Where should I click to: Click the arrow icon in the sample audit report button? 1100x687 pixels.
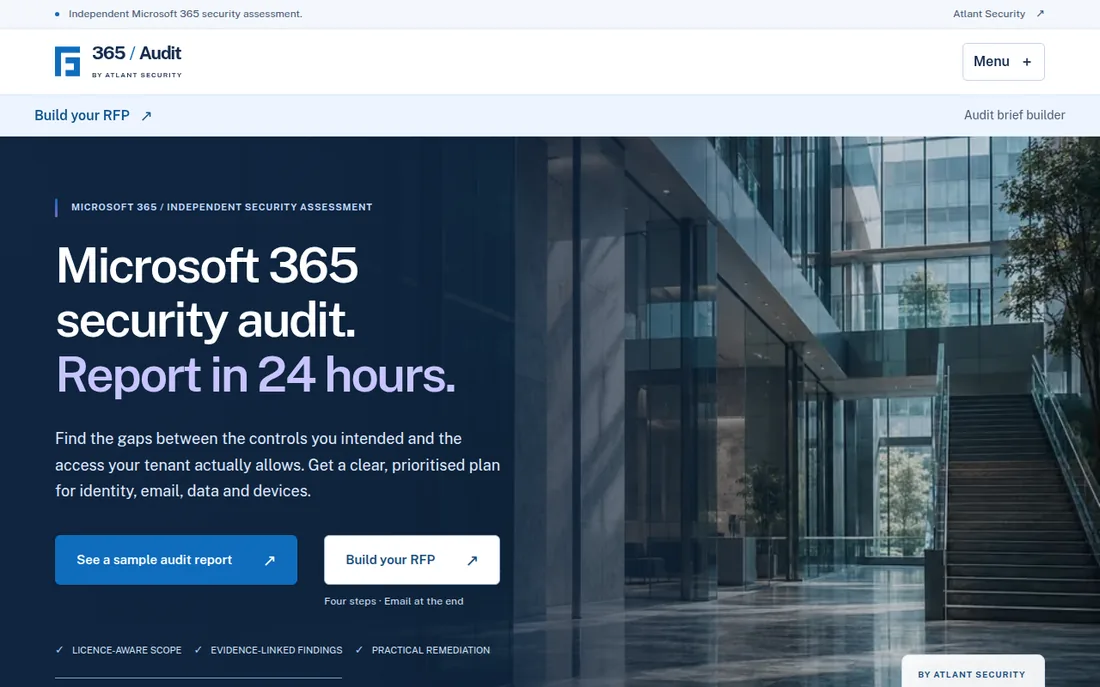(269, 560)
